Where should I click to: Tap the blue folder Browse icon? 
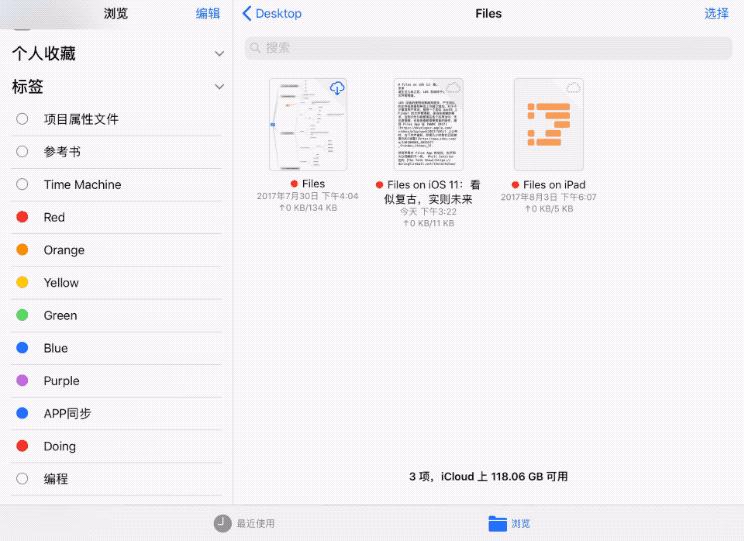click(498, 523)
